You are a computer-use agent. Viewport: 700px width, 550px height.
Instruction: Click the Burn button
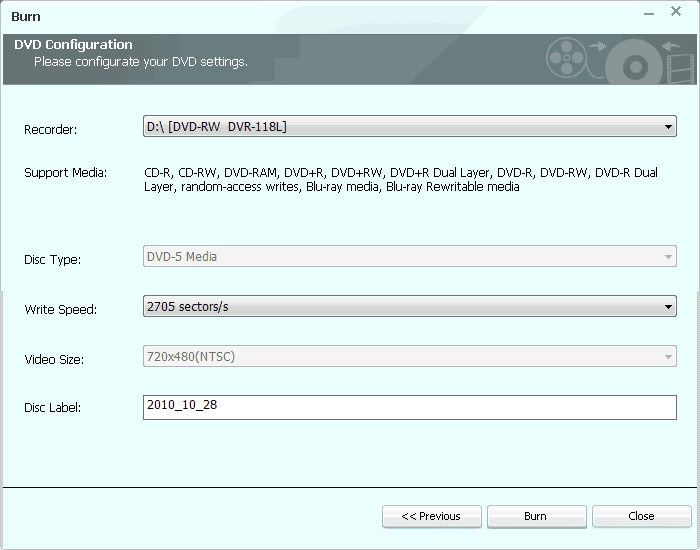[536, 517]
